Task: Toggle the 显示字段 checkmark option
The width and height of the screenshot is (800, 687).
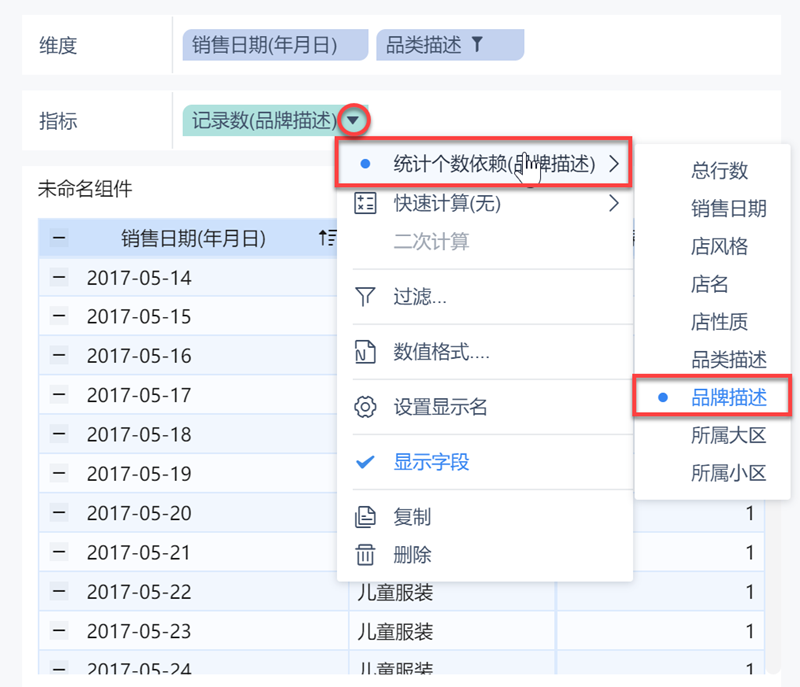Action: [430, 462]
